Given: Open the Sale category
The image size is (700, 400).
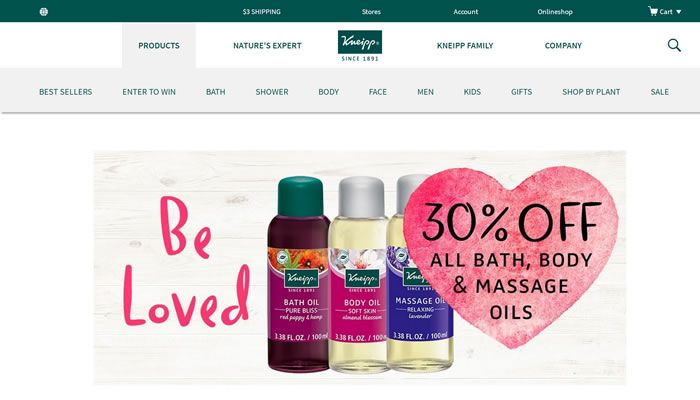Looking at the screenshot, I should 660,92.
